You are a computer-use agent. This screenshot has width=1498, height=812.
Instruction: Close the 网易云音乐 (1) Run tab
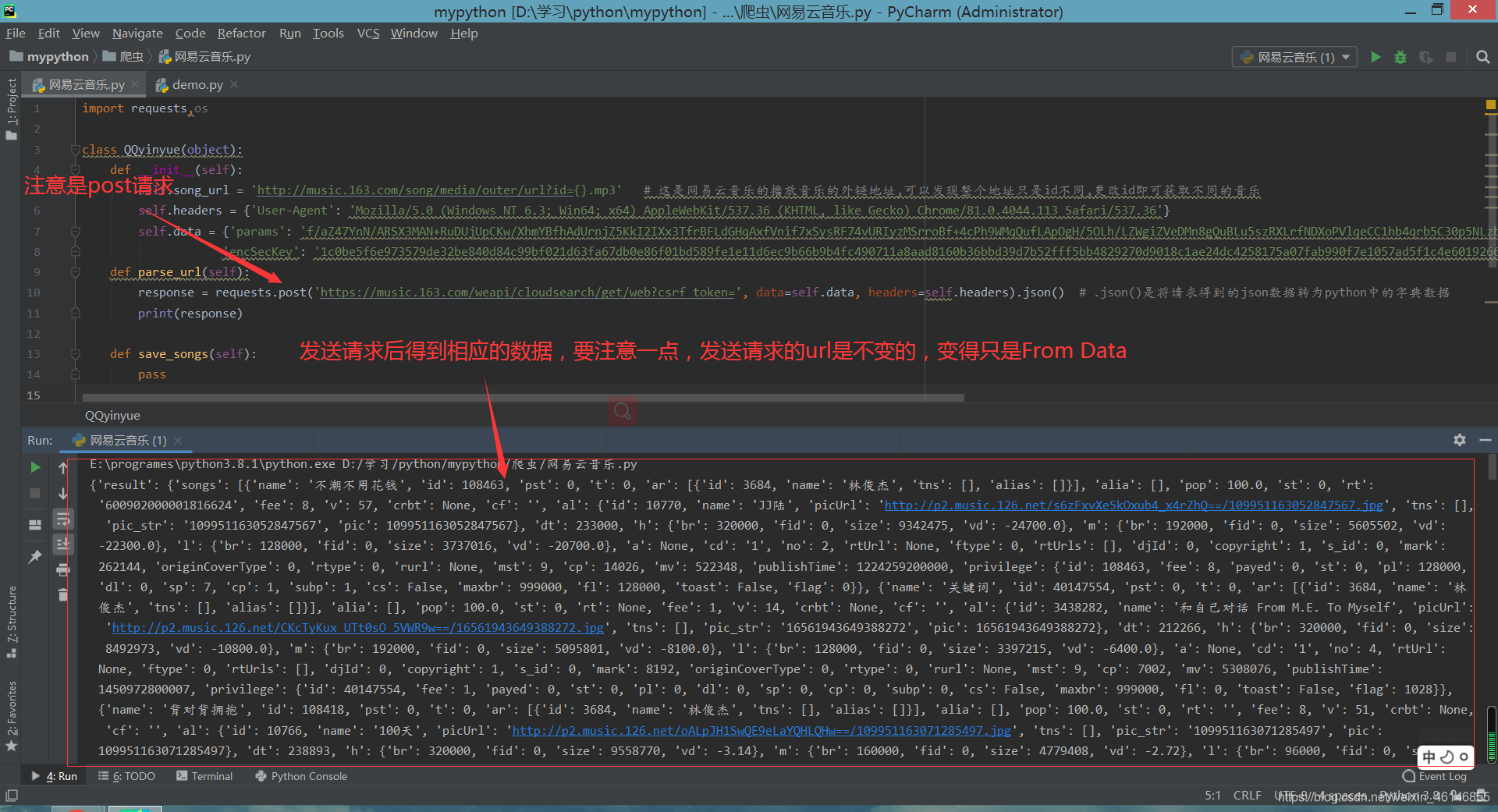point(178,440)
